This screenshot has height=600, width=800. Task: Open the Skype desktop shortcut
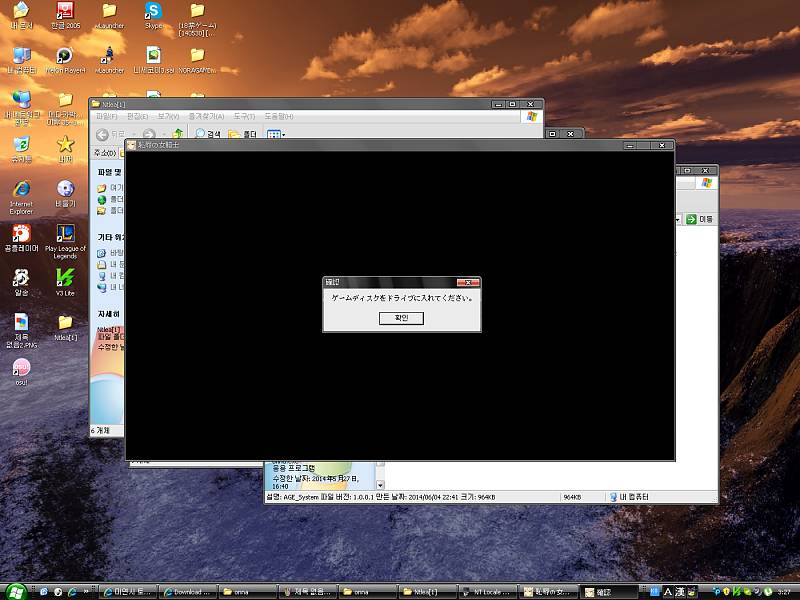coord(153,12)
